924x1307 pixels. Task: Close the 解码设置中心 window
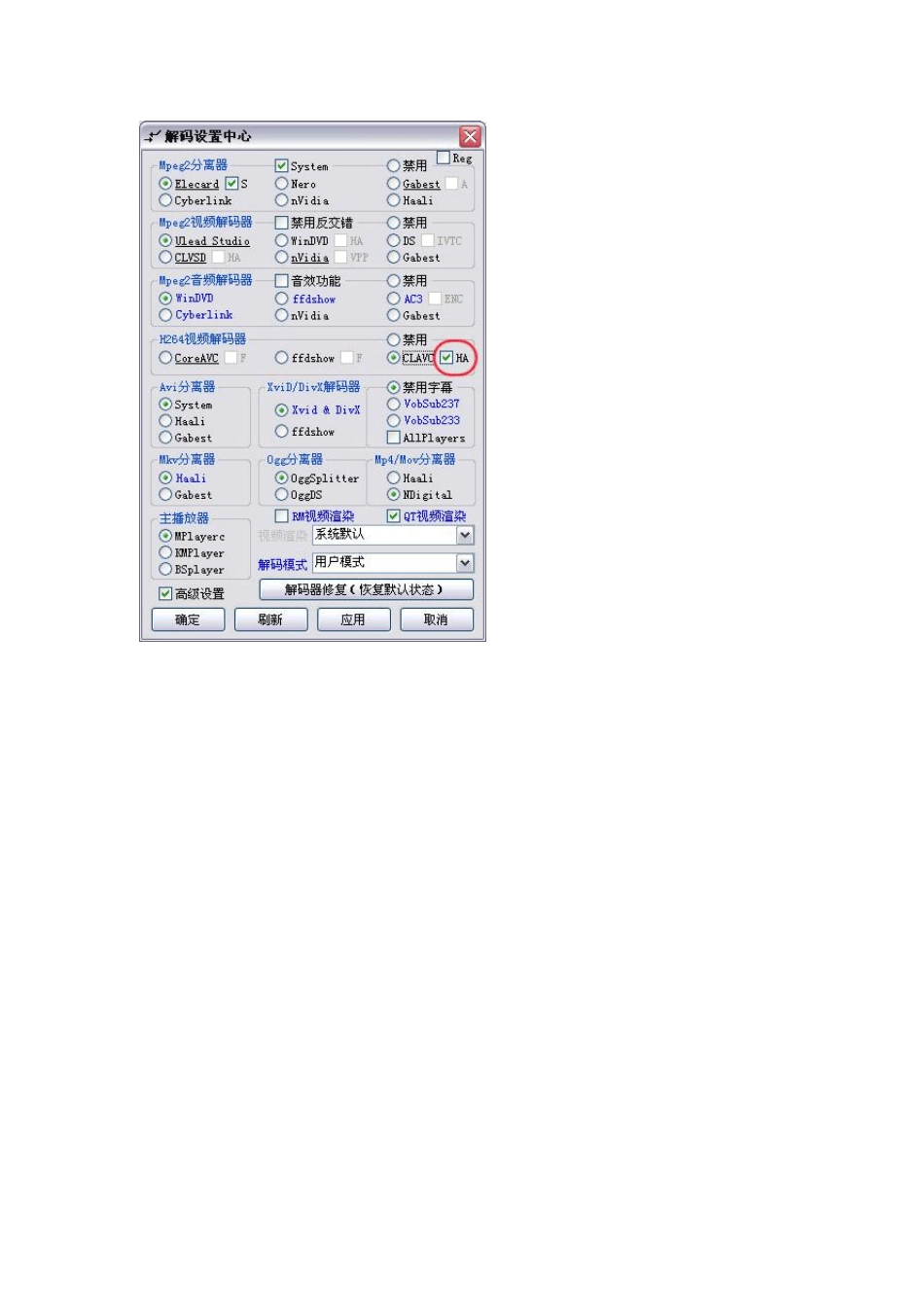[470, 136]
